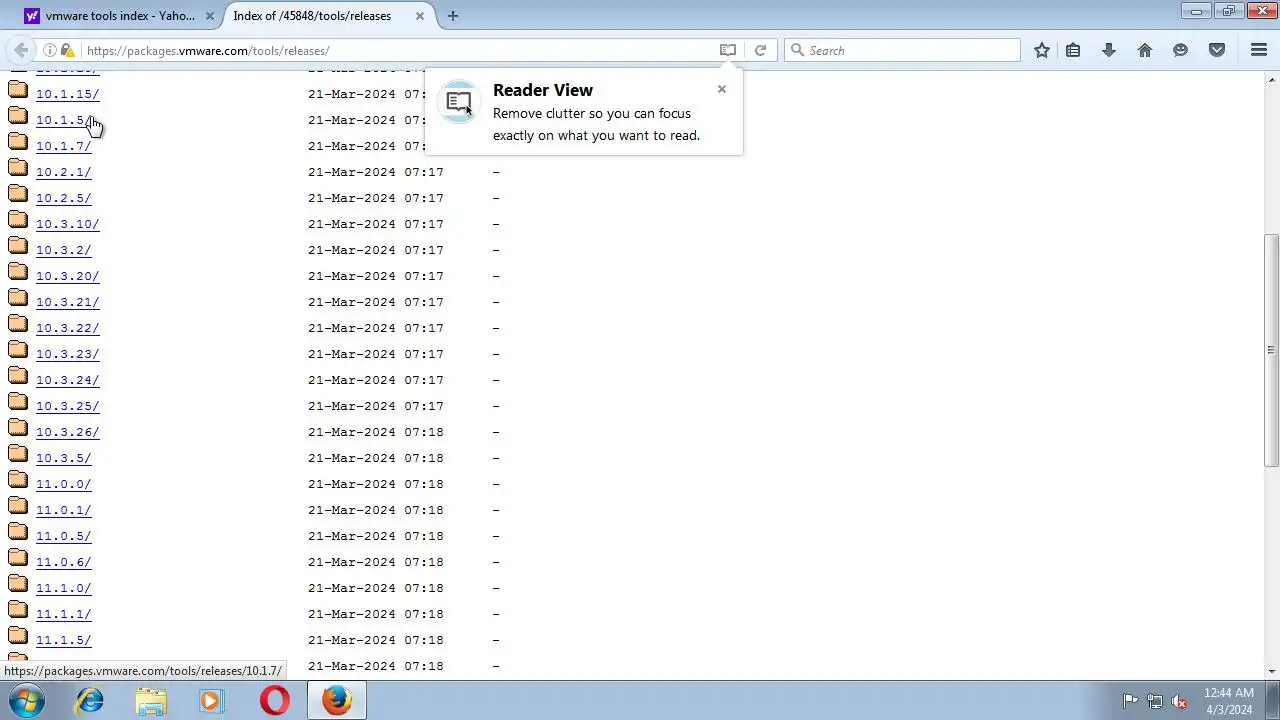
Task: Open the 10.1.7/ folder link
Action: click(x=63, y=146)
